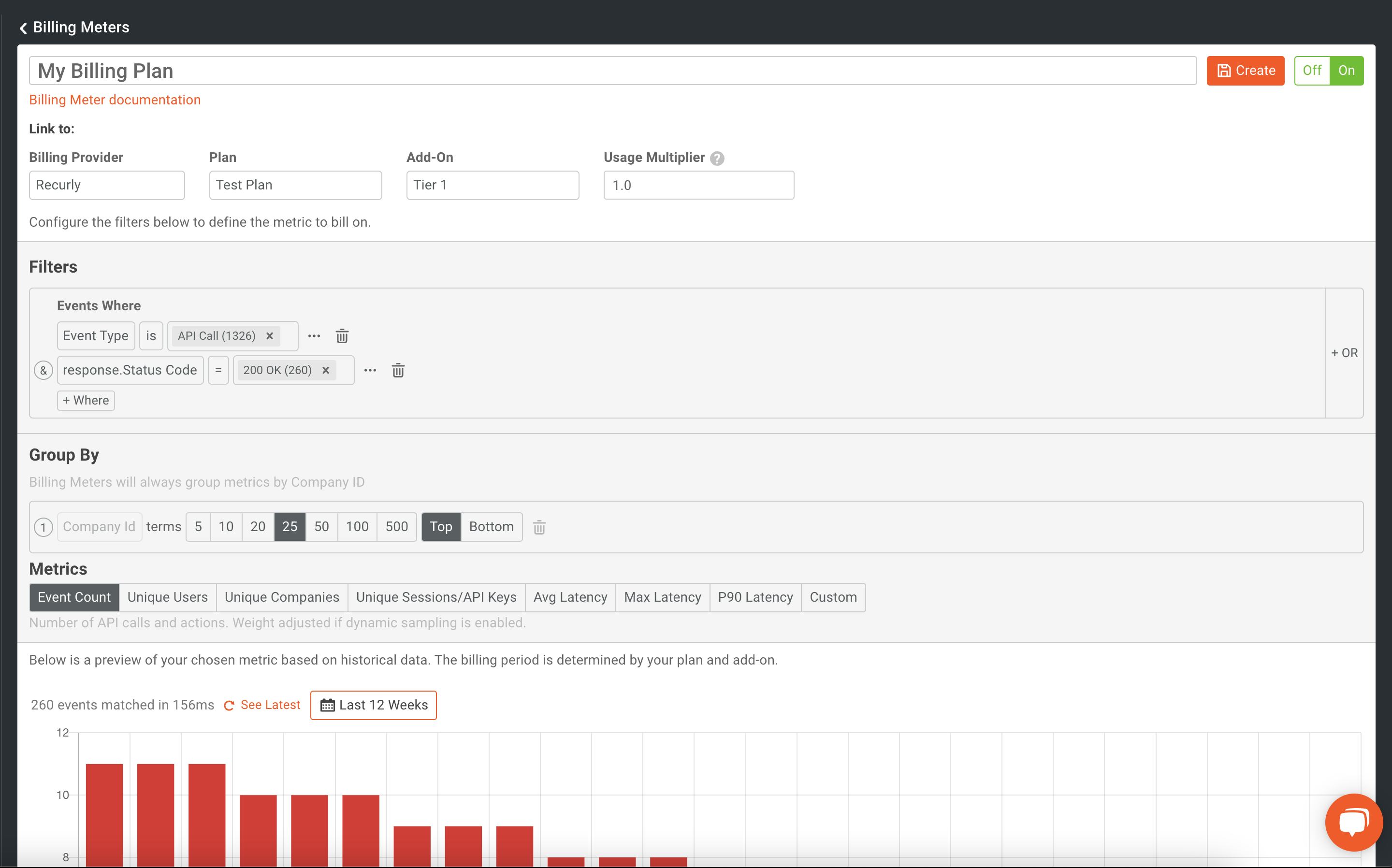Select the Custom metric tab
The height and width of the screenshot is (868, 1392).
tap(833, 598)
